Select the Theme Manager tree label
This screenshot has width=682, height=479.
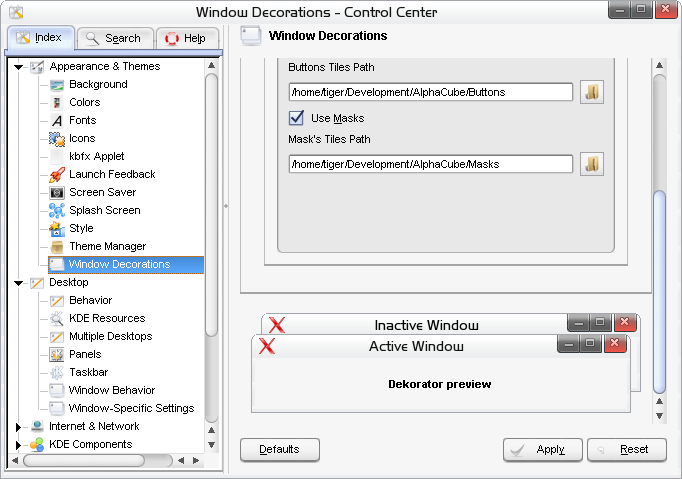(107, 246)
